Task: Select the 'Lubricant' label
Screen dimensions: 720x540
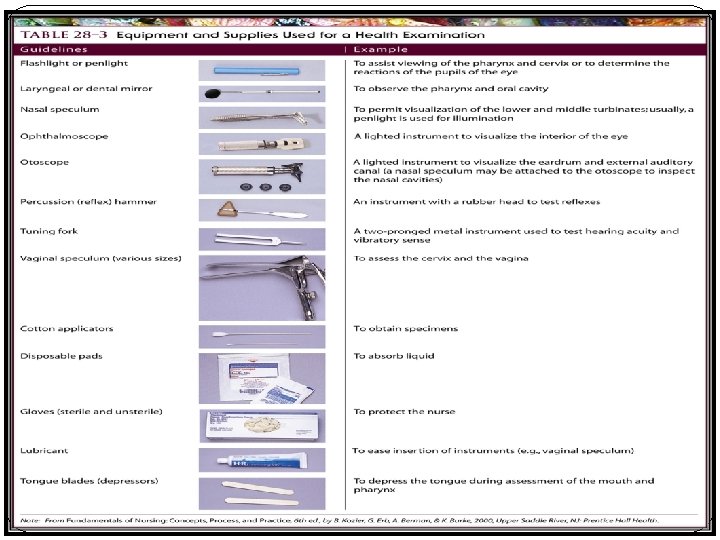Action: [x=44, y=451]
